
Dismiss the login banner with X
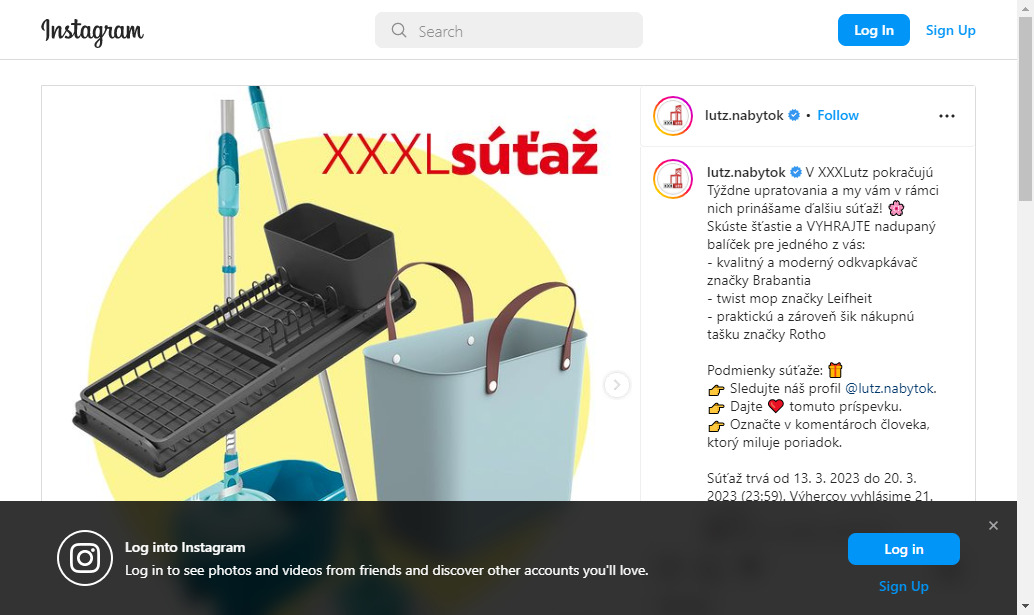993,525
